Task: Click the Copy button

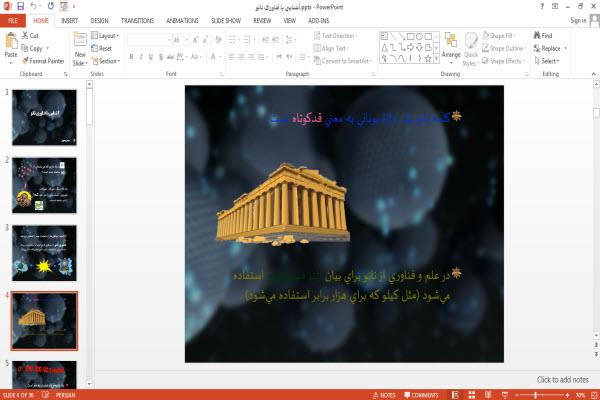Action: (x=32, y=48)
